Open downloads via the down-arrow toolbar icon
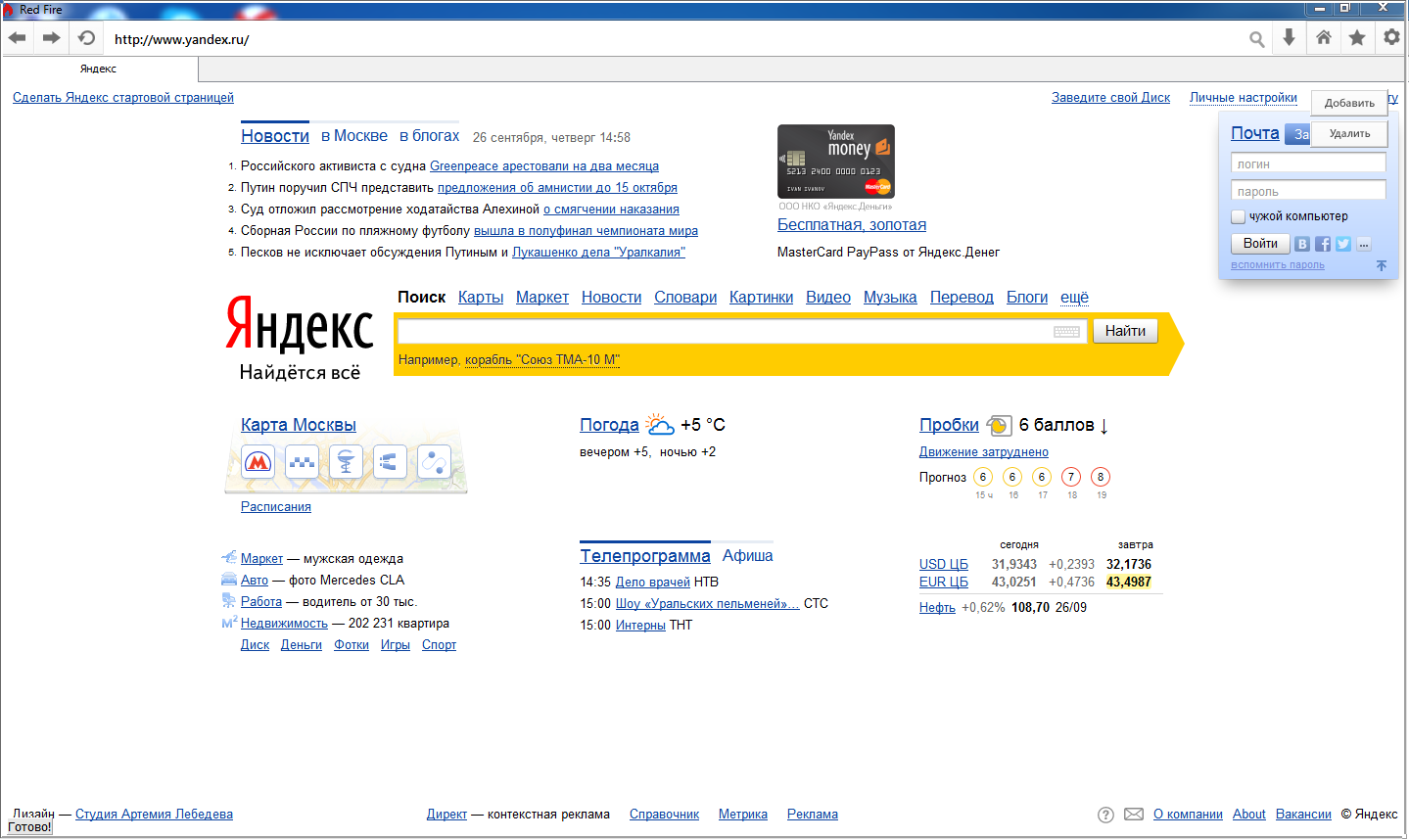Image resolution: width=1409 pixels, height=840 pixels. 1289,38
